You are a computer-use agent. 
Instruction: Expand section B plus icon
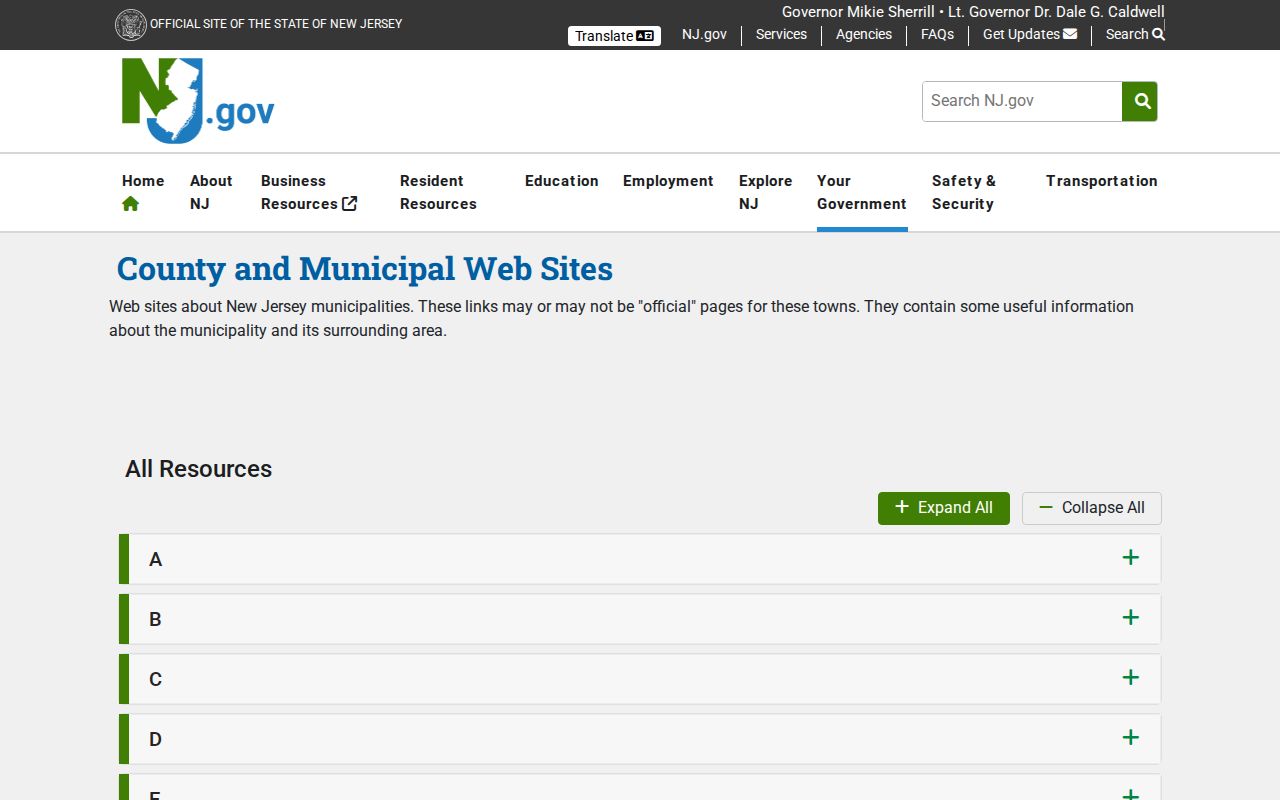pos(1131,618)
